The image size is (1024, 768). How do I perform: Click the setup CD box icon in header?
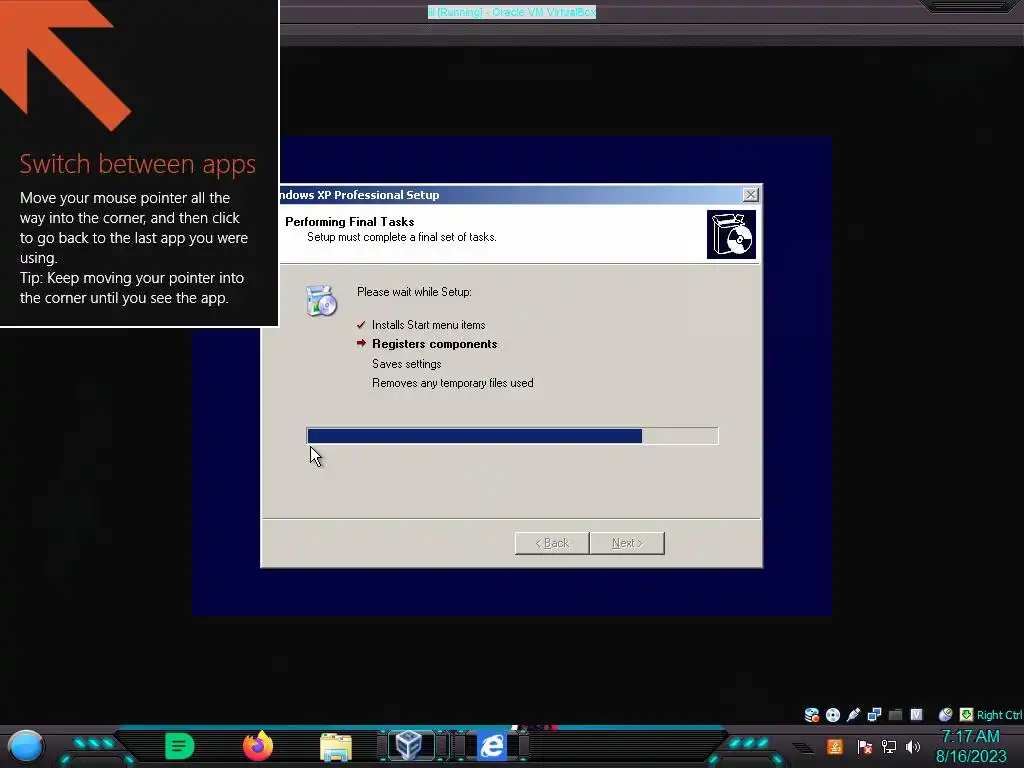(x=731, y=234)
